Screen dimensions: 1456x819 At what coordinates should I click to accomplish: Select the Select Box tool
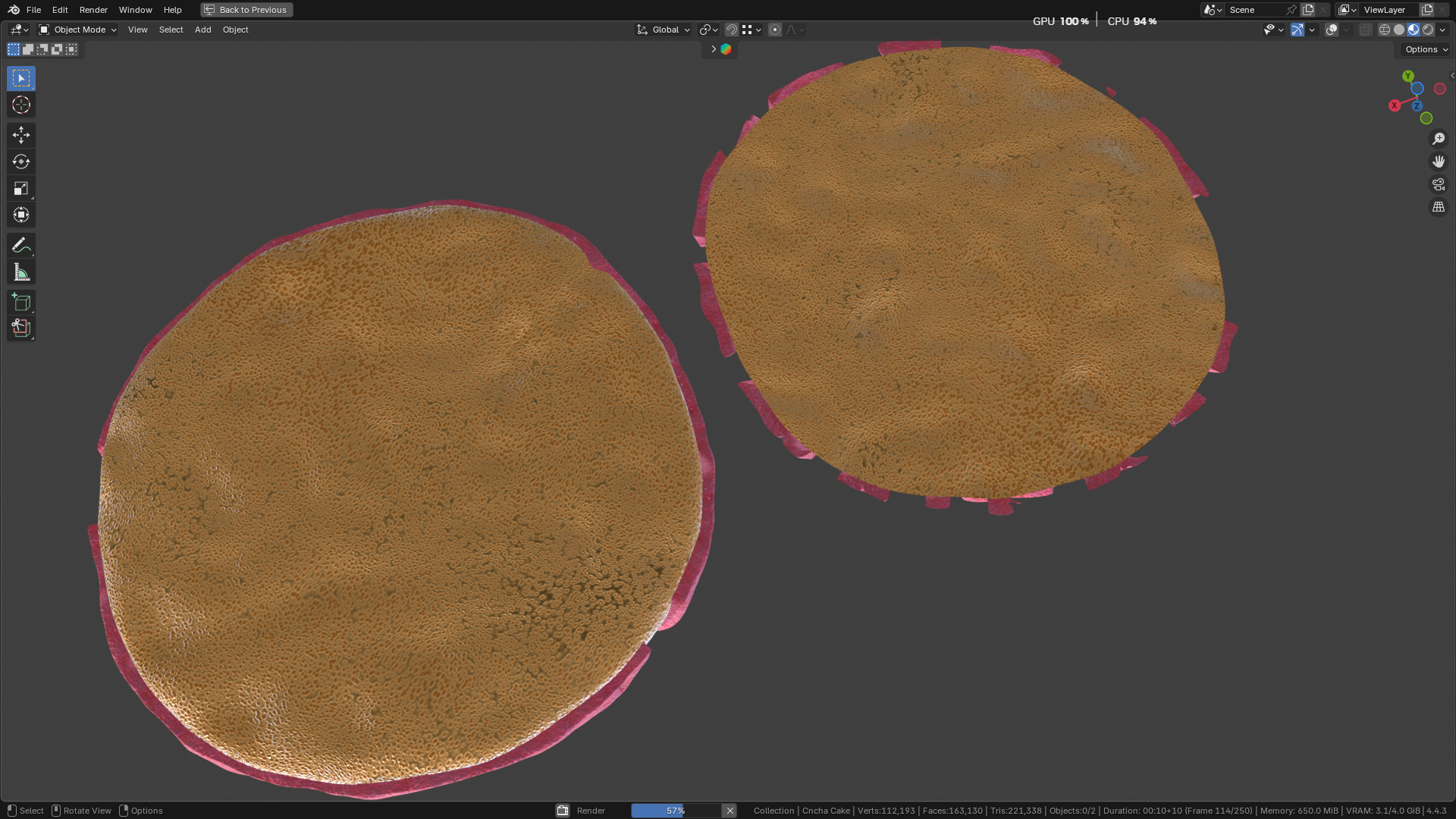(x=21, y=78)
